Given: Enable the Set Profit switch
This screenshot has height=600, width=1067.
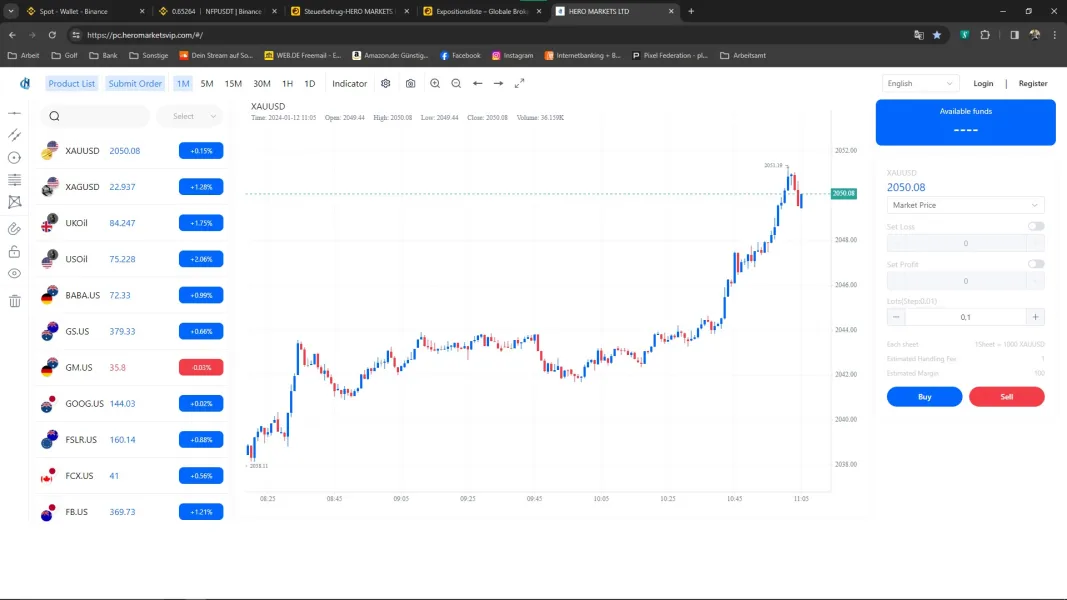Looking at the screenshot, I should click(1036, 265).
